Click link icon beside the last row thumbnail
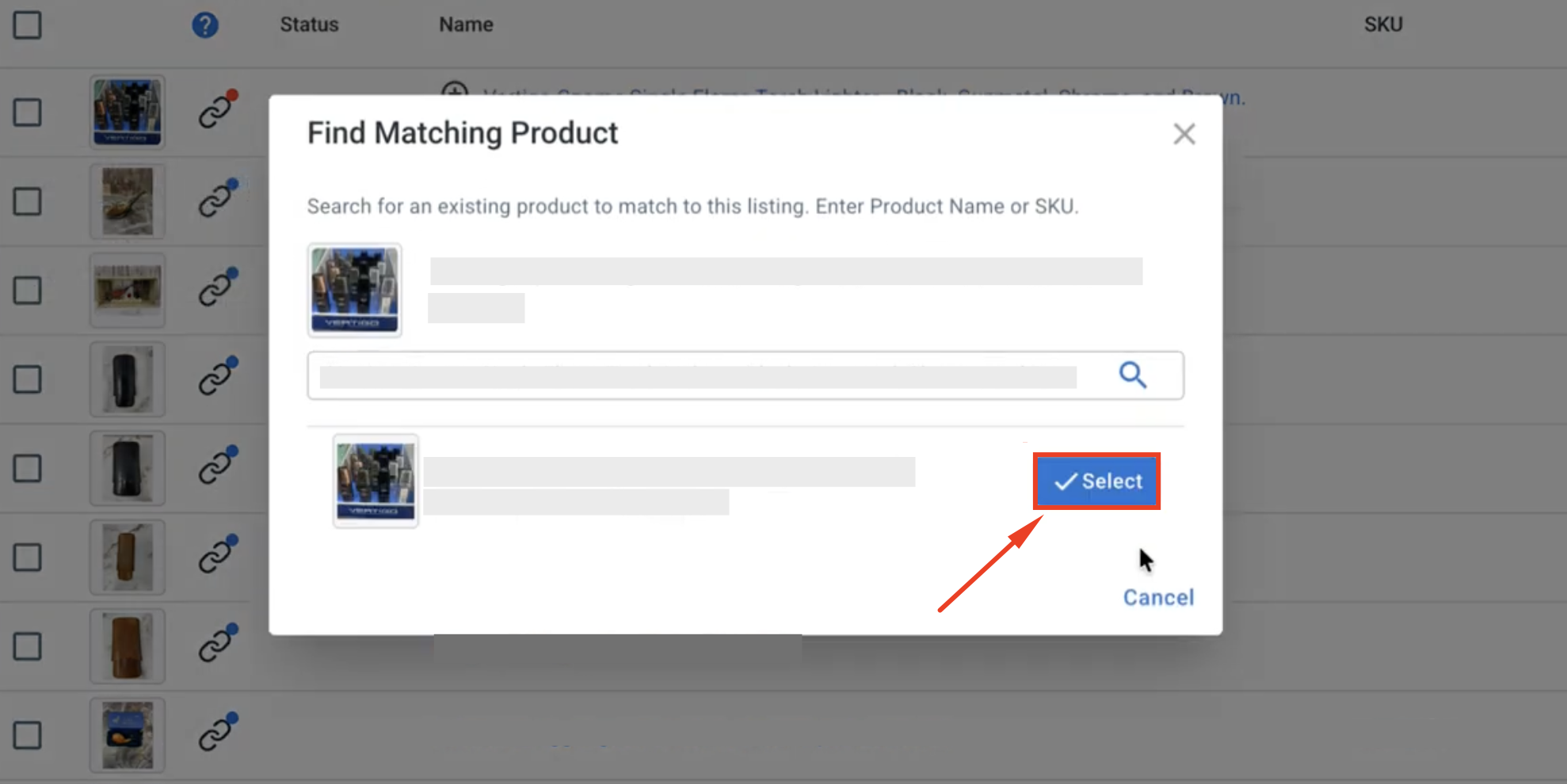The width and height of the screenshot is (1567, 784). point(217,732)
